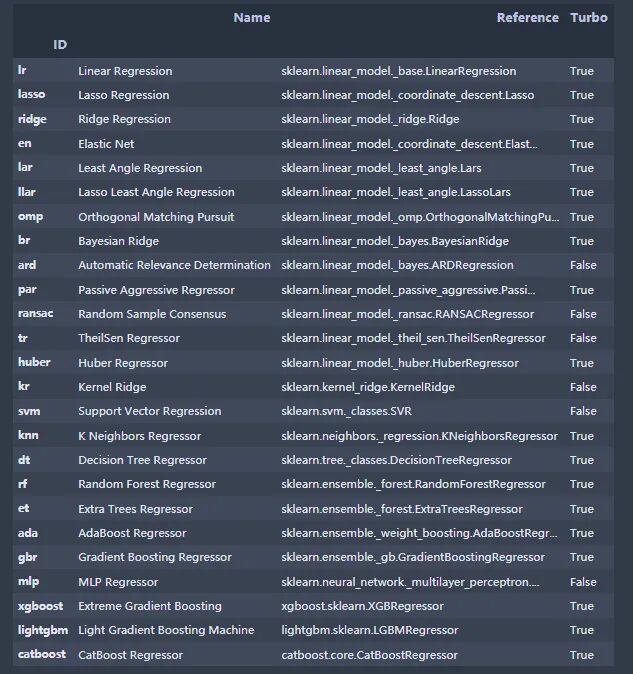633x674 pixels.
Task: Select the 'en' row ID
Action: (x=24, y=143)
